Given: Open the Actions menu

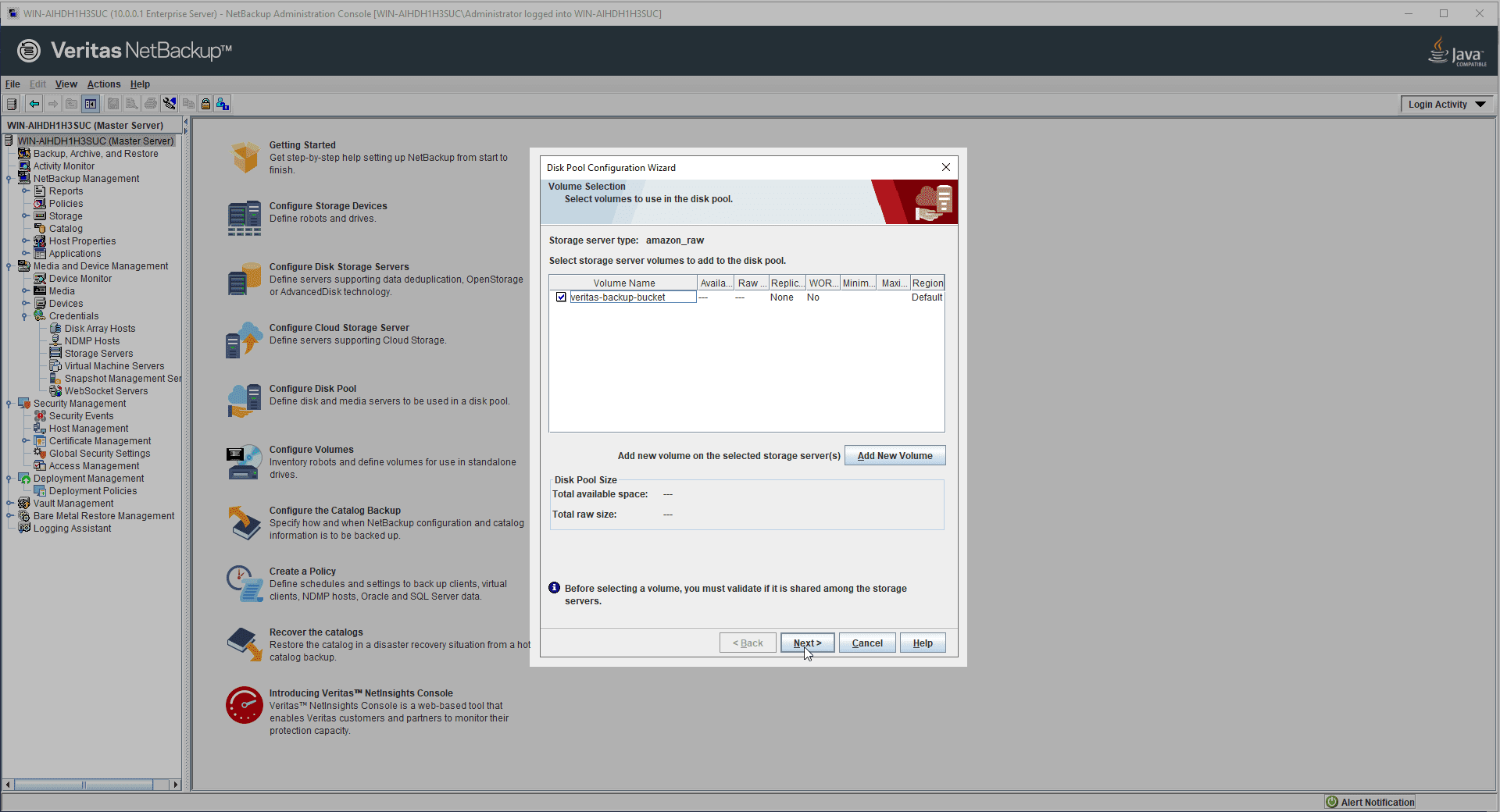Looking at the screenshot, I should point(104,84).
